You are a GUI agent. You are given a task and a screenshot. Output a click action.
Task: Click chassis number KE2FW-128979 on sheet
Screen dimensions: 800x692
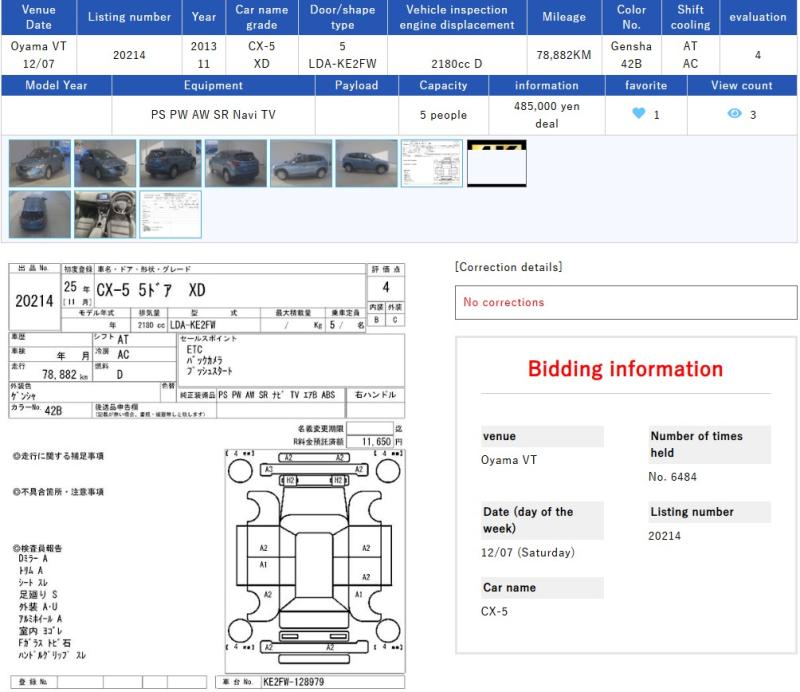tap(293, 682)
